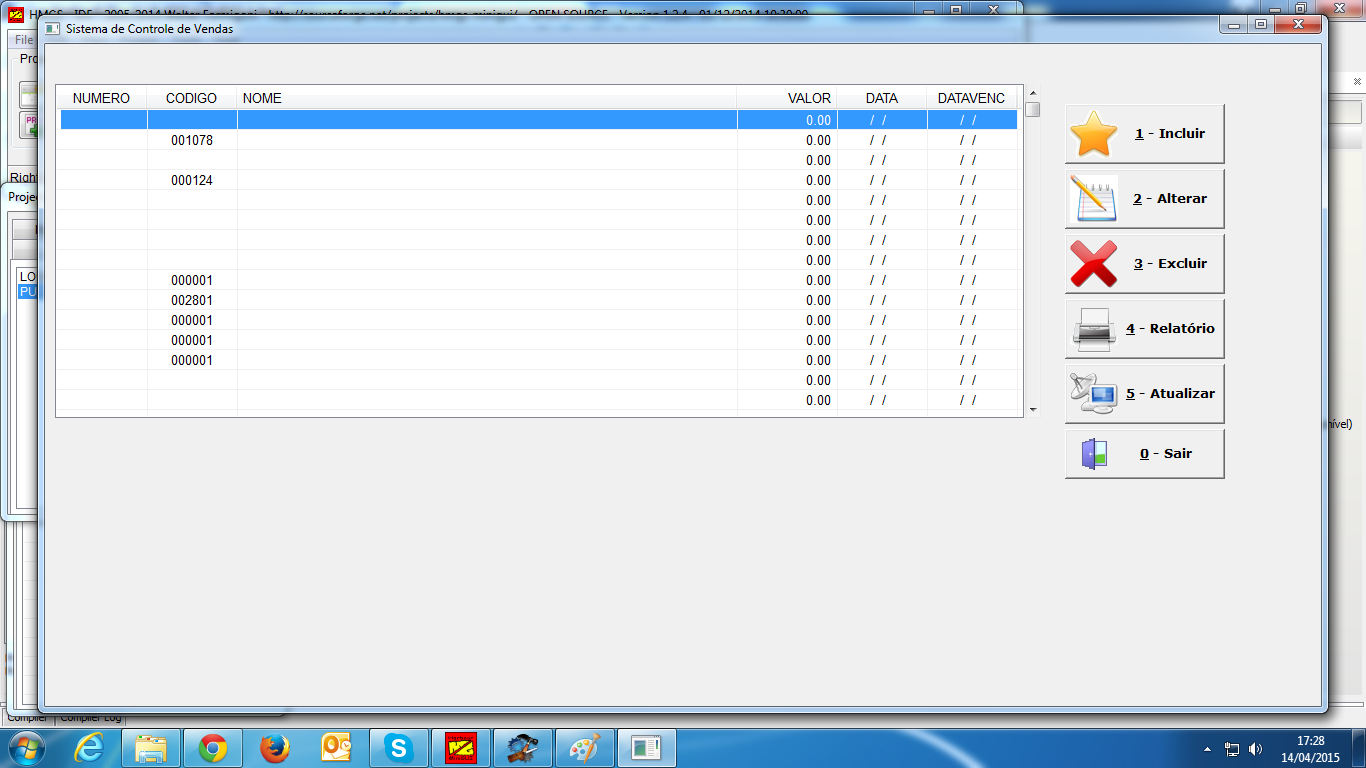Open the taskbar clock showing 17:28
Image resolution: width=1366 pixels, height=768 pixels.
(1310, 748)
